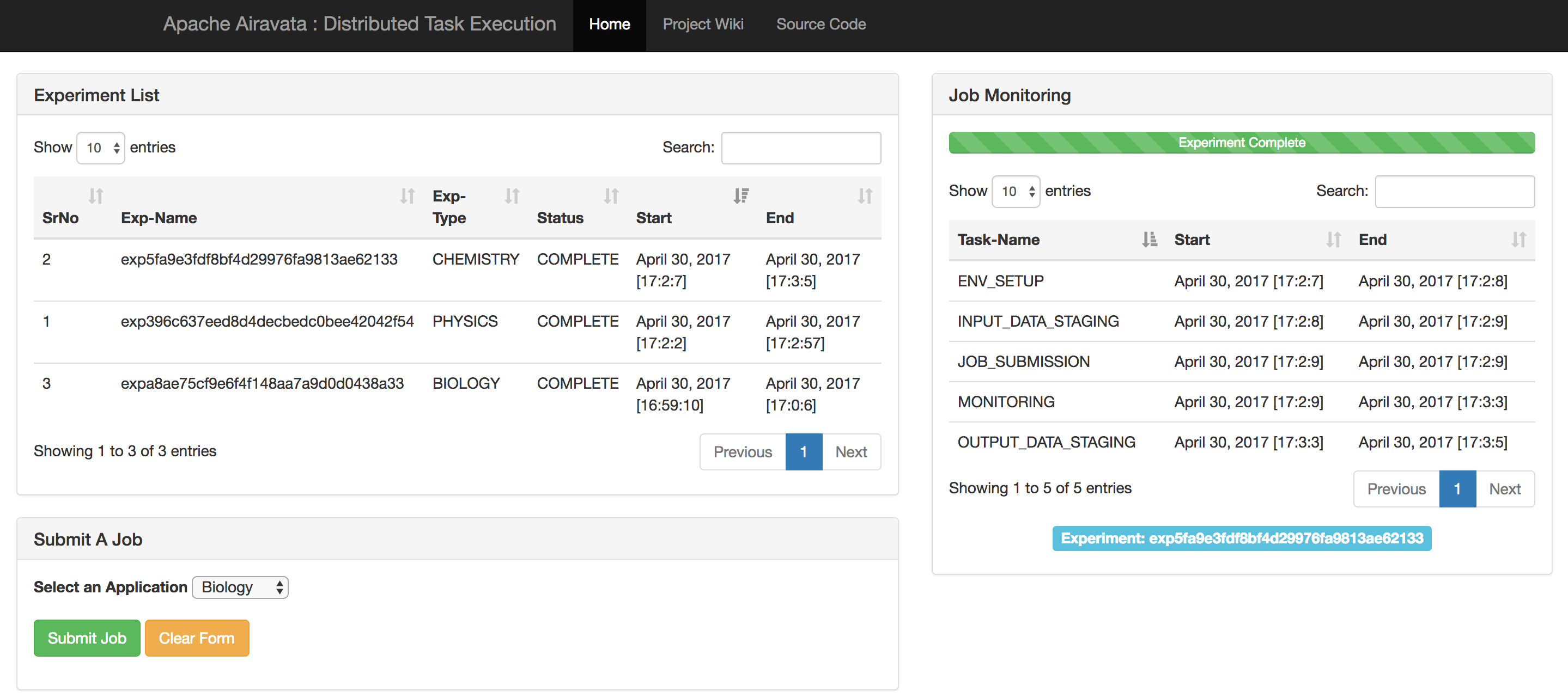
Task: Sort Job Monitoring by Start column icon
Action: click(1334, 240)
